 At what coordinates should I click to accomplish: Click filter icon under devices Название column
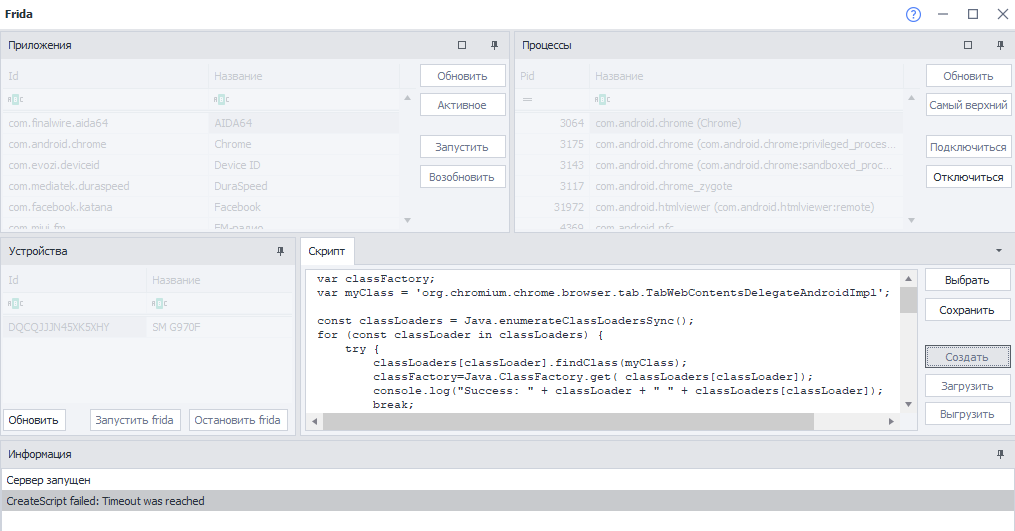coord(159,303)
